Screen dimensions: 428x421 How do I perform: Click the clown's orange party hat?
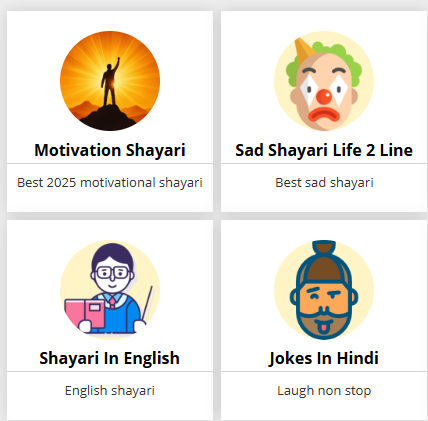(304, 48)
